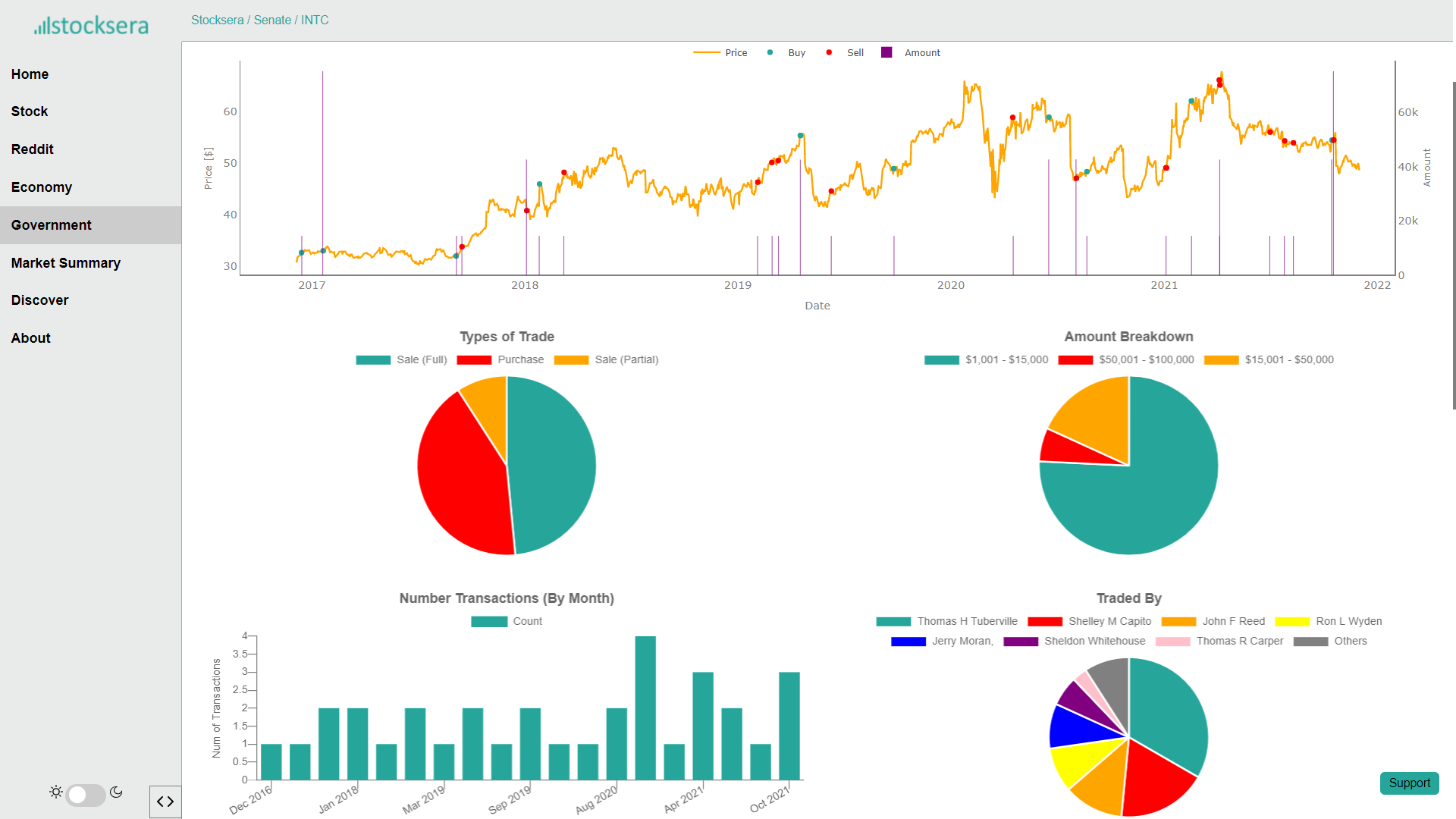This screenshot has height=819, width=1456.
Task: Click the page vertical scrollbar
Action: tap(1454, 246)
